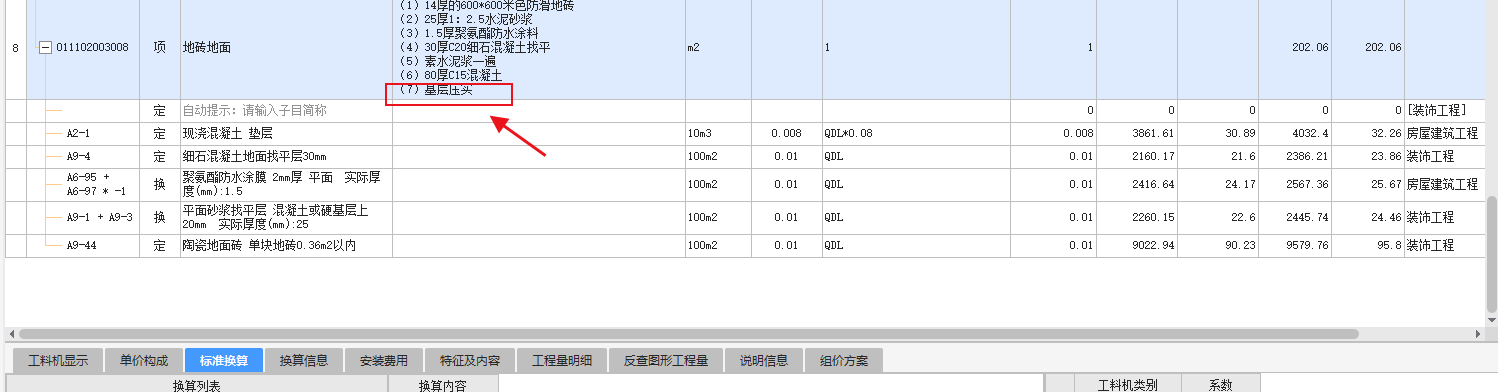
Task: Click the 聚氨酯防水涂膜 2mm厚 name cell
Action: point(286,185)
